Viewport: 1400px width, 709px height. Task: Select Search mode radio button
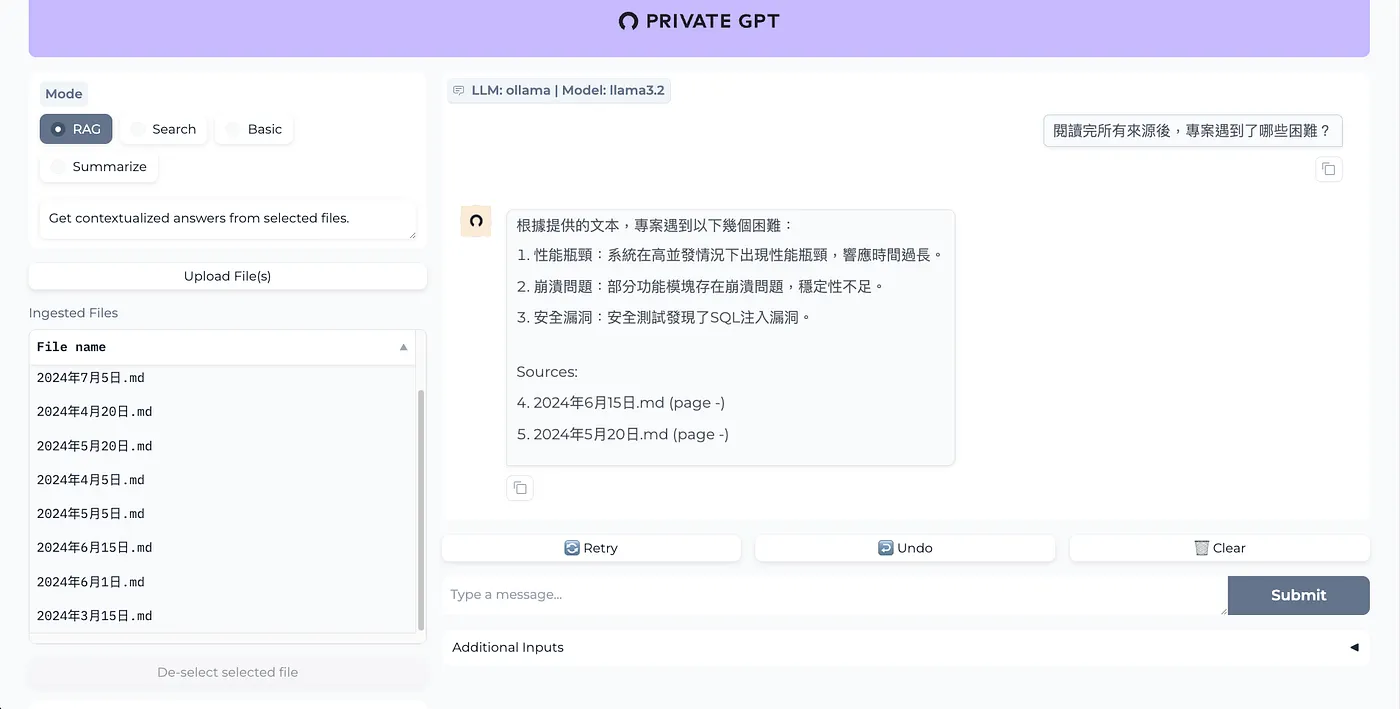click(163, 129)
